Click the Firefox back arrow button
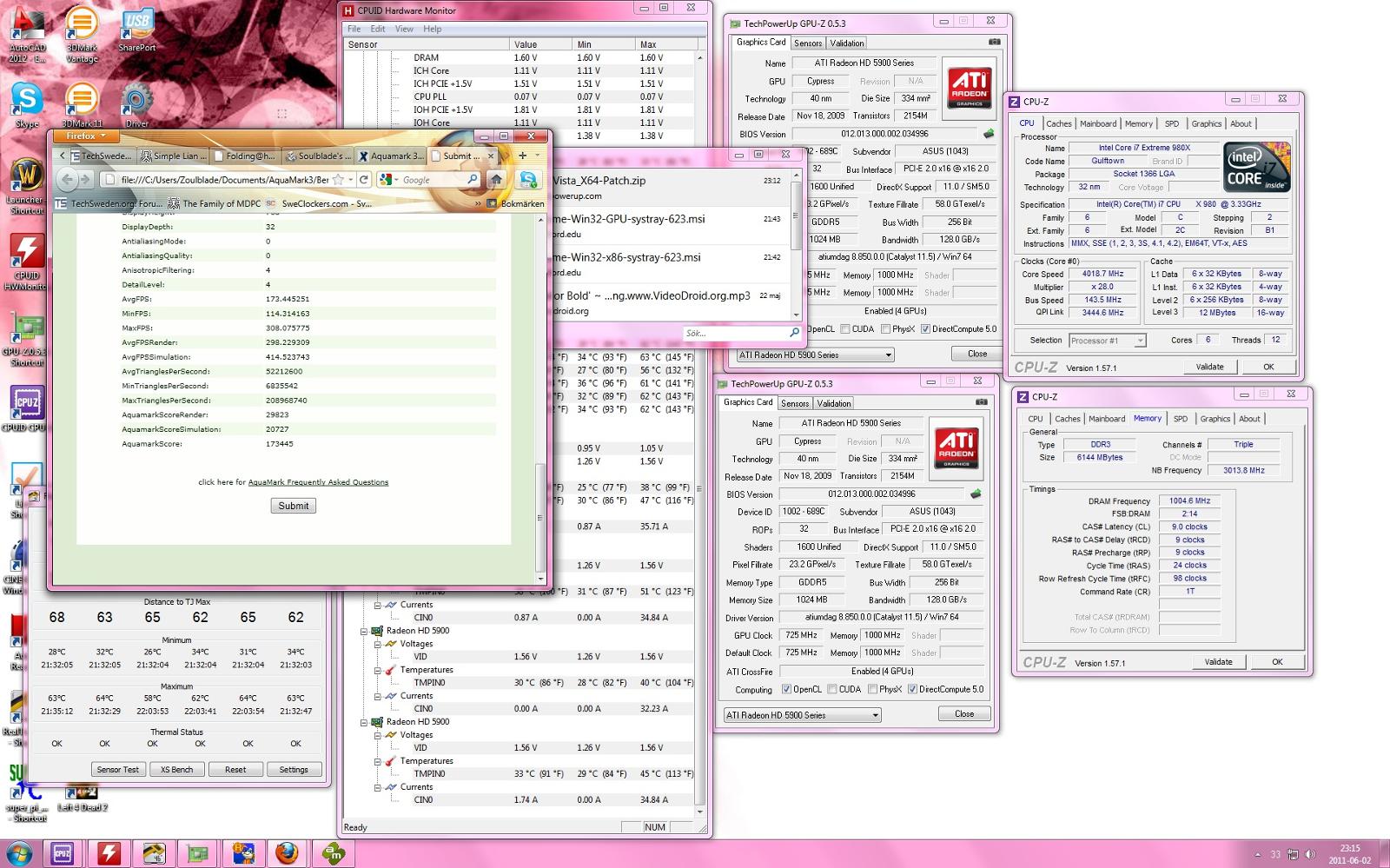Screen dimensions: 1390x868 point(66,180)
